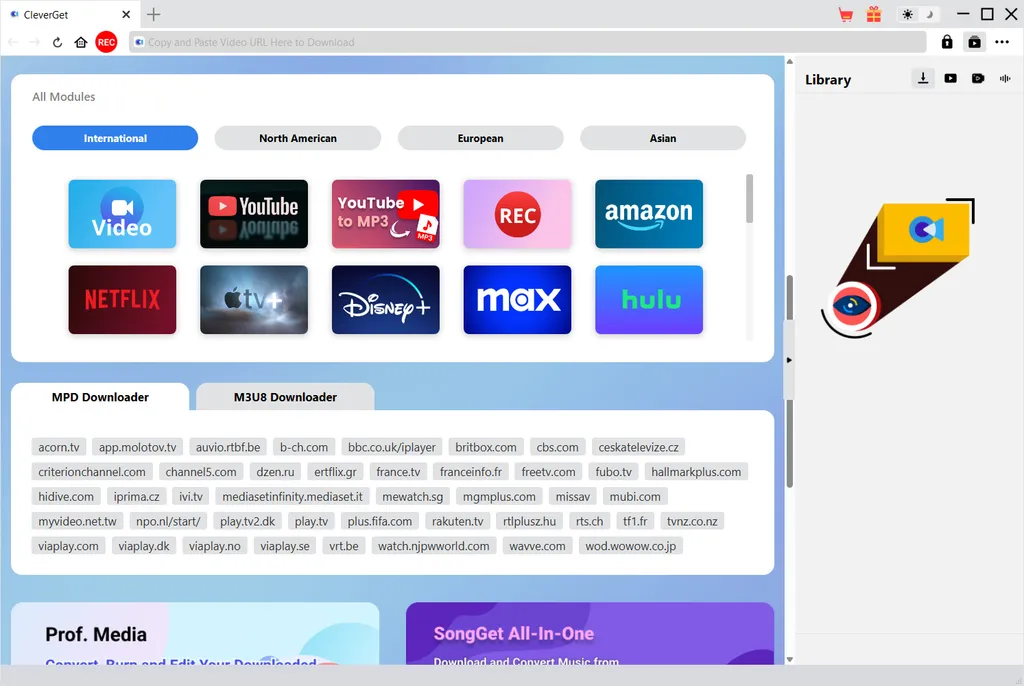Click the page scroll-up arrow
The image size is (1024, 686).
(x=790, y=61)
